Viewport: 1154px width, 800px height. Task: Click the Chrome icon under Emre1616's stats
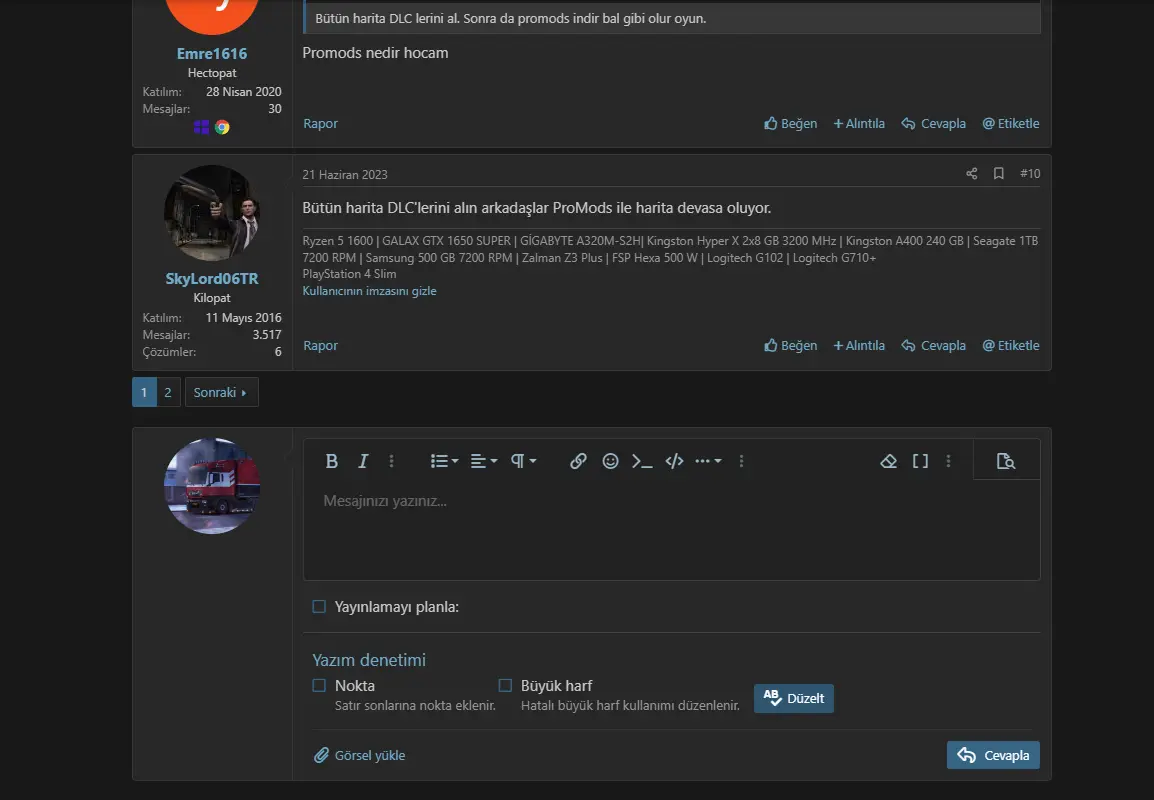coord(222,127)
